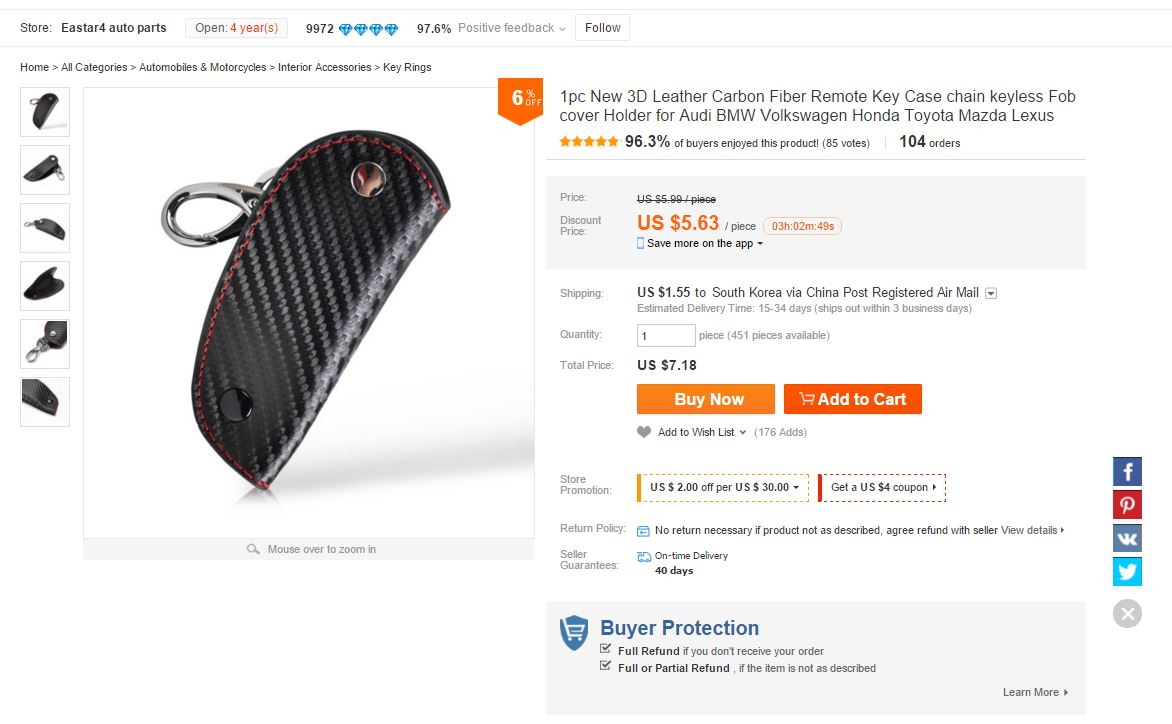This screenshot has width=1172, height=724.
Task: Share product on VK
Action: [x=1127, y=538]
